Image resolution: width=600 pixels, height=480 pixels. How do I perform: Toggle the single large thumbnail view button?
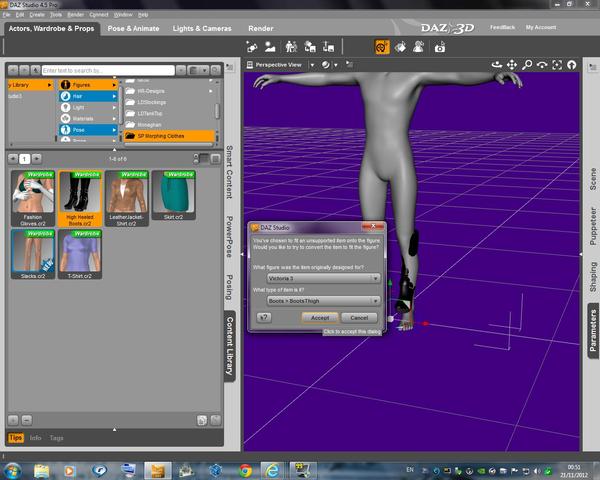click(x=216, y=158)
